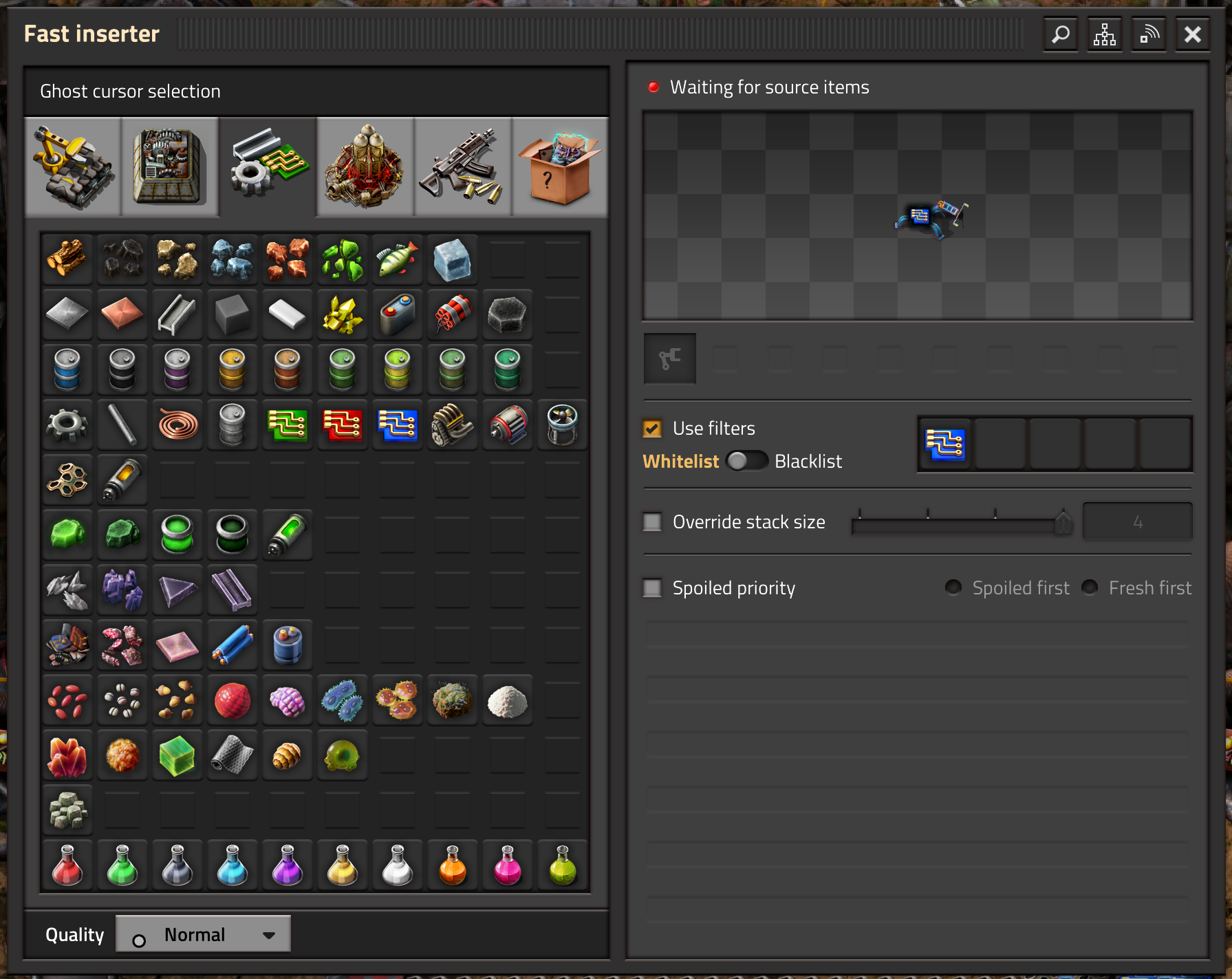Select uranium ore
This screenshot has width=1232, height=979.
pyautogui.click(x=343, y=260)
